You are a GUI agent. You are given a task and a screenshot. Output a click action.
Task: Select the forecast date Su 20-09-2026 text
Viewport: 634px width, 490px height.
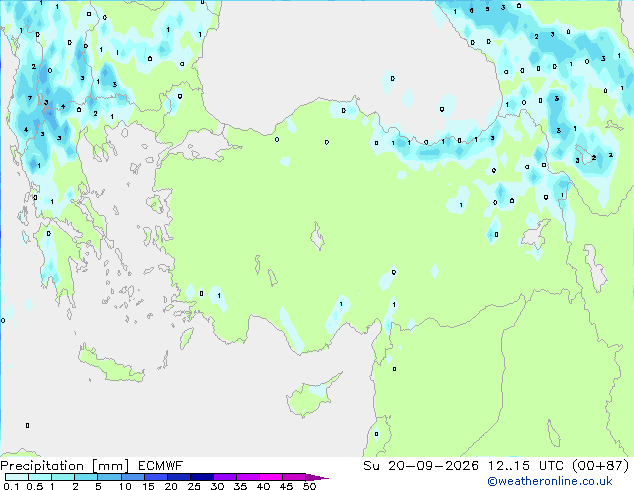coord(421,466)
